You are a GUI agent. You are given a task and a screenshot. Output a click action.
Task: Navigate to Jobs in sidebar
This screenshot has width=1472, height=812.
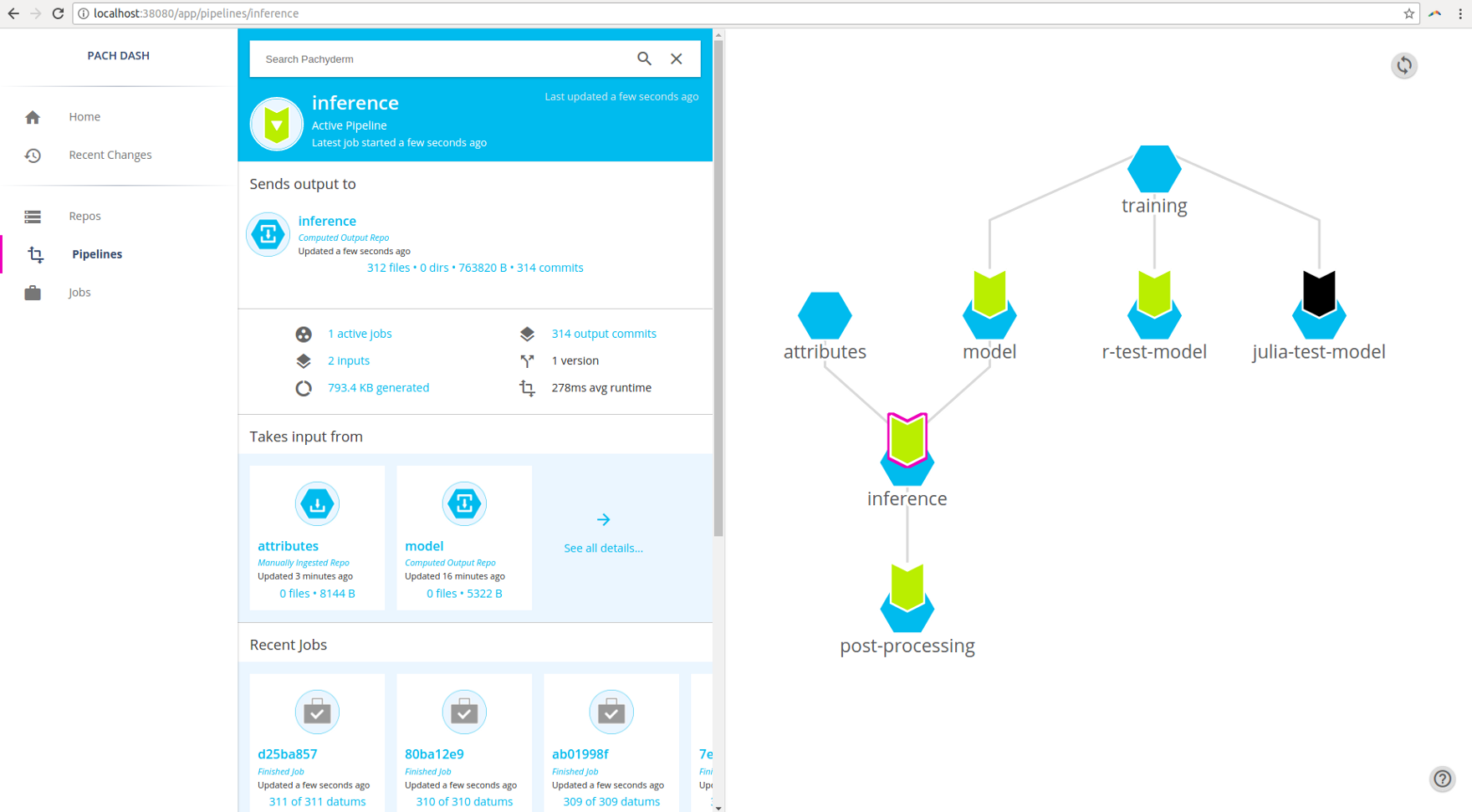click(79, 293)
